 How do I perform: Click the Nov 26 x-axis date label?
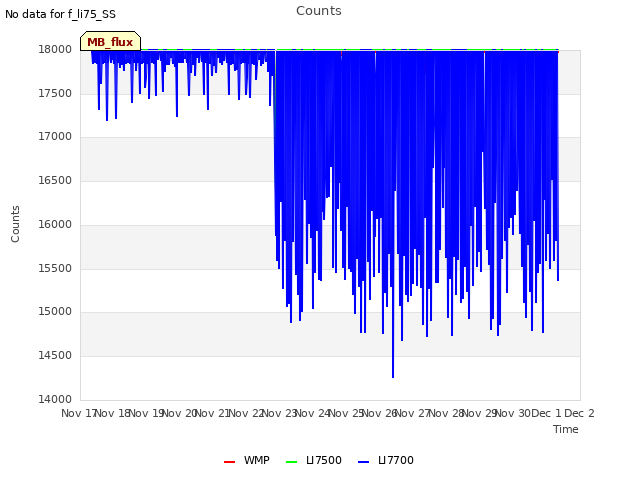(x=380, y=413)
